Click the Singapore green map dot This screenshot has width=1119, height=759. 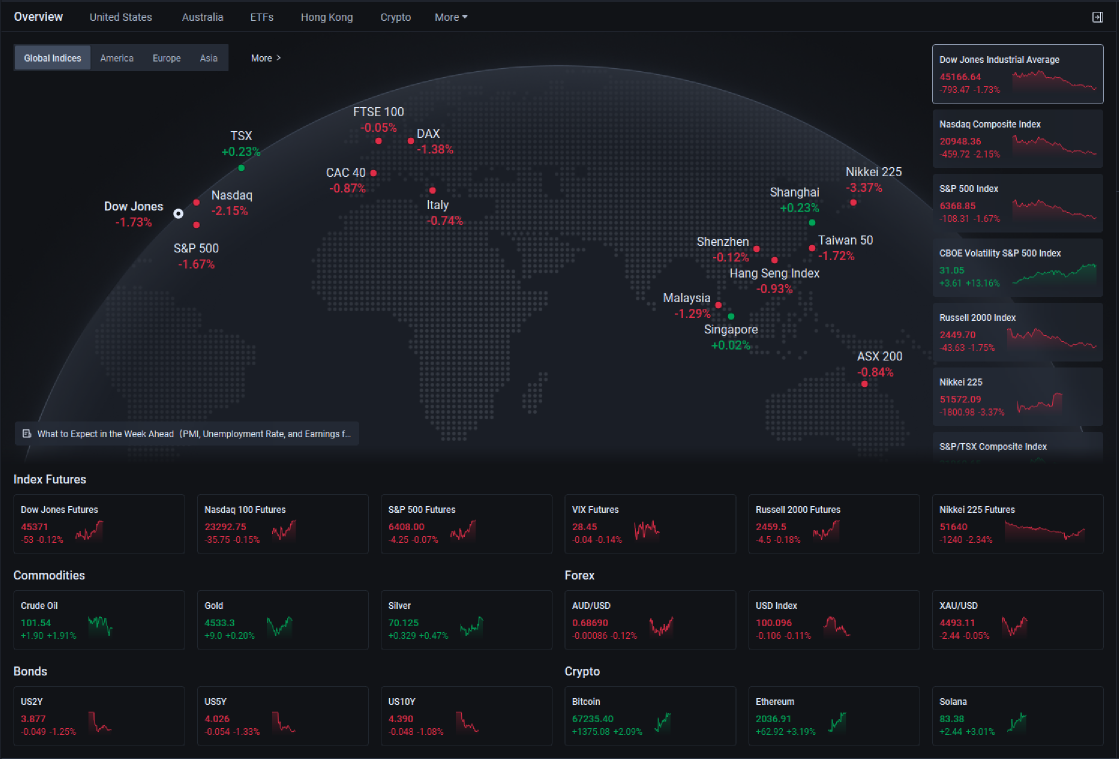[731, 316]
